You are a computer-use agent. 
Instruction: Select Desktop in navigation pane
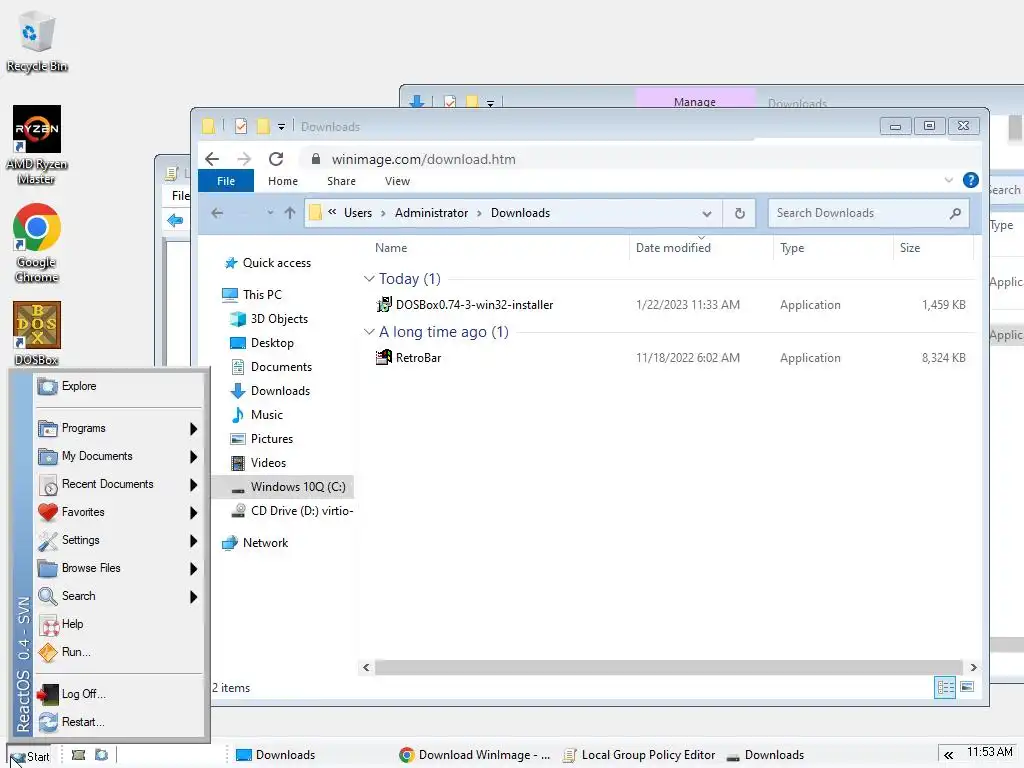(x=272, y=343)
